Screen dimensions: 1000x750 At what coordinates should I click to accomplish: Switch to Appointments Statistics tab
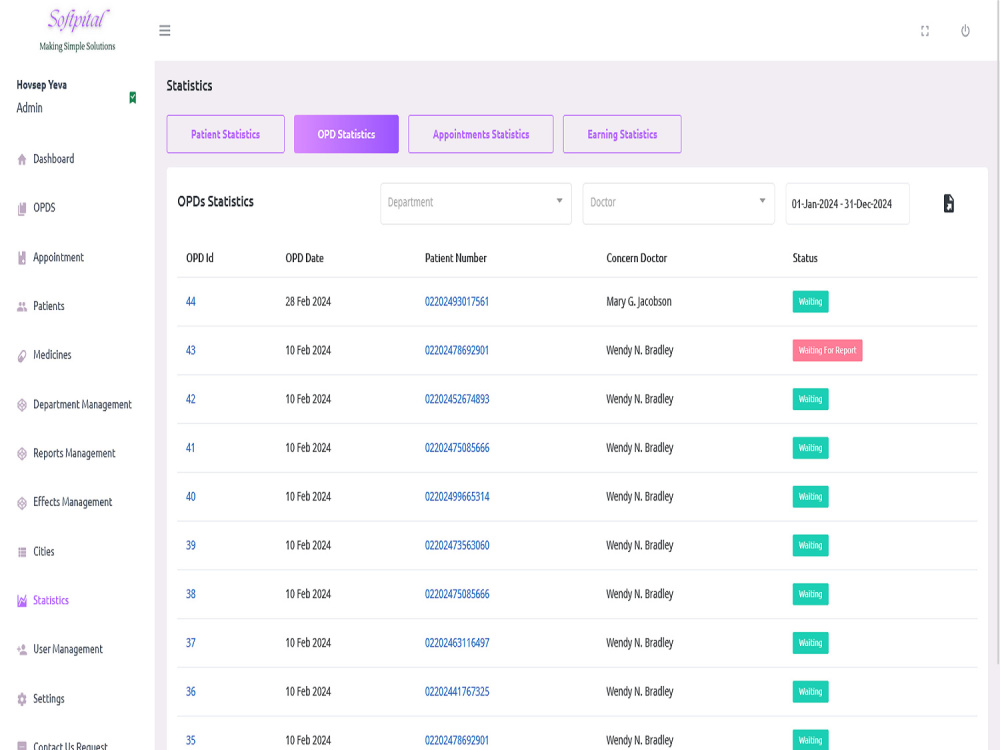(x=481, y=134)
